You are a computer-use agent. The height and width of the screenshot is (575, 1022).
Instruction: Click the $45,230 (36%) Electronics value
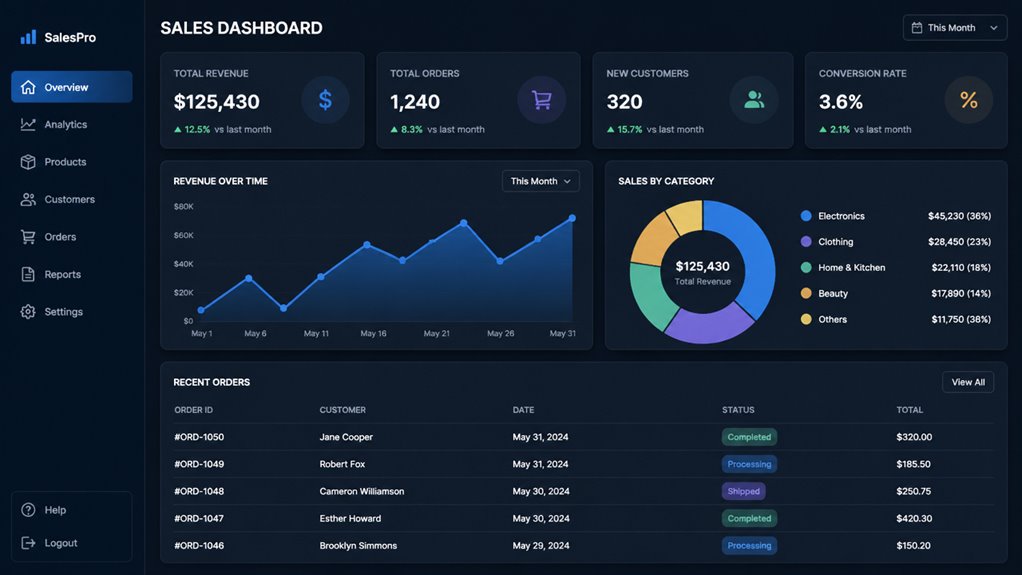coord(959,216)
